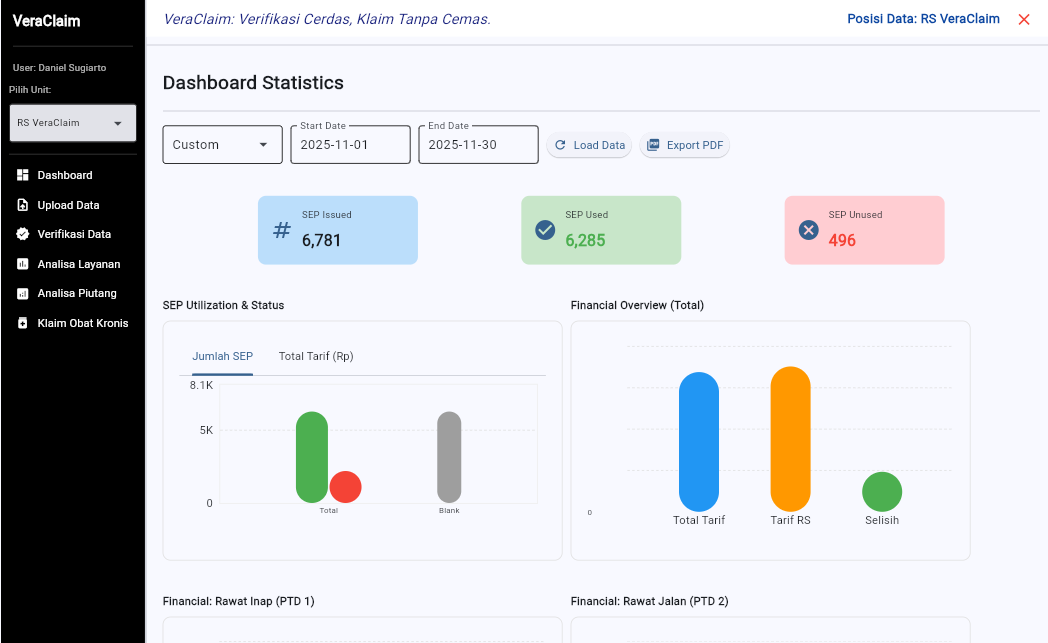Expand the Pilih Unit selector
1048x643 pixels.
(x=72, y=122)
